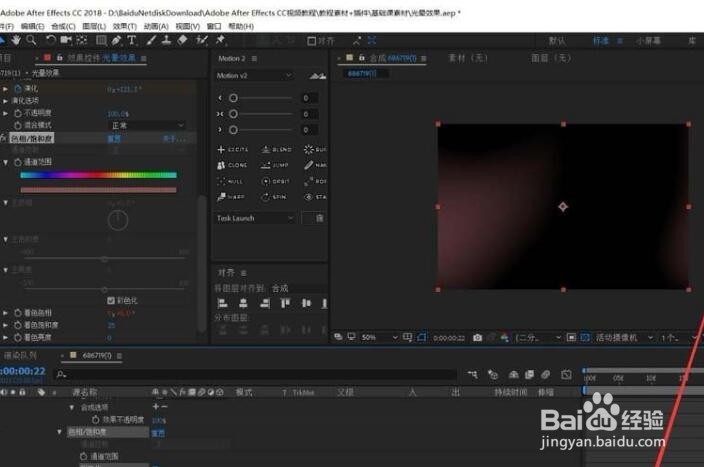Align layers to top edge

pos(285,304)
